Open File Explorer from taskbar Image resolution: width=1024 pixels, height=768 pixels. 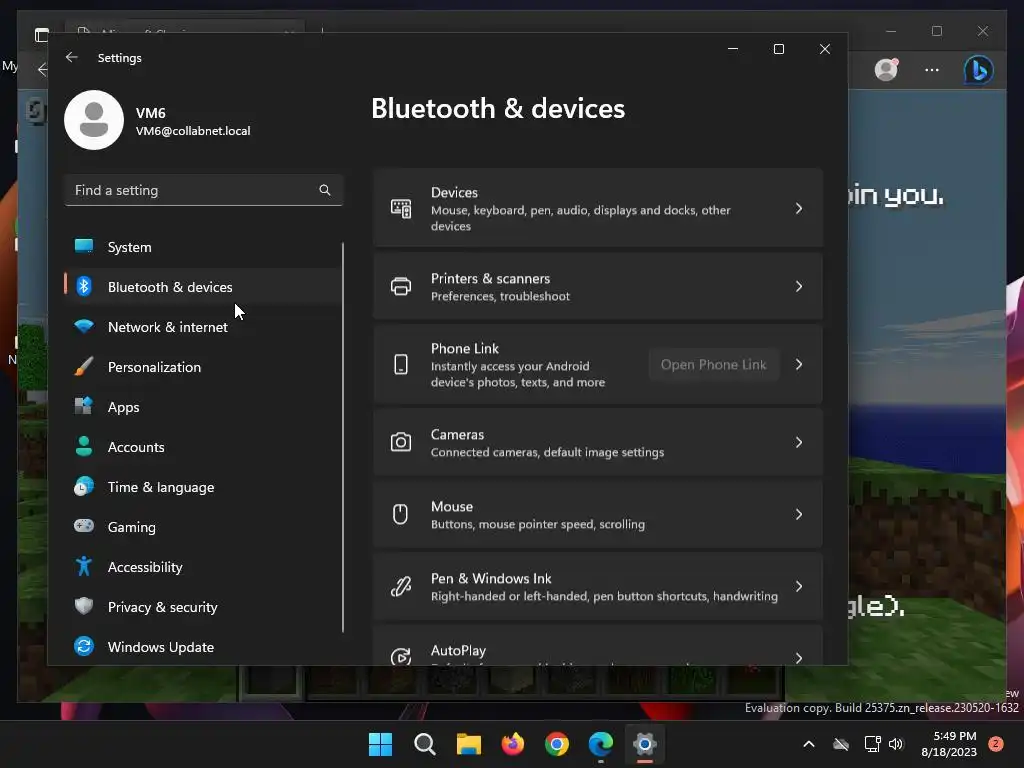coord(468,744)
